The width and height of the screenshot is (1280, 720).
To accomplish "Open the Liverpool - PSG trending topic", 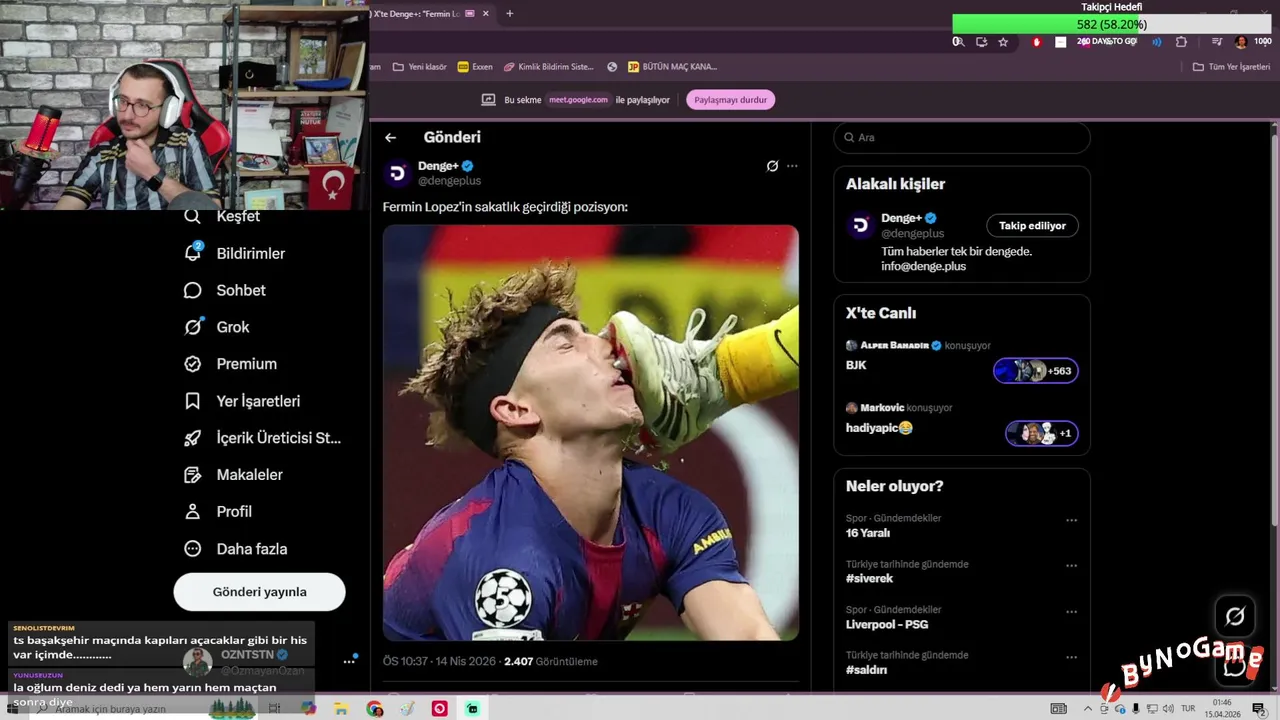I will (x=887, y=625).
